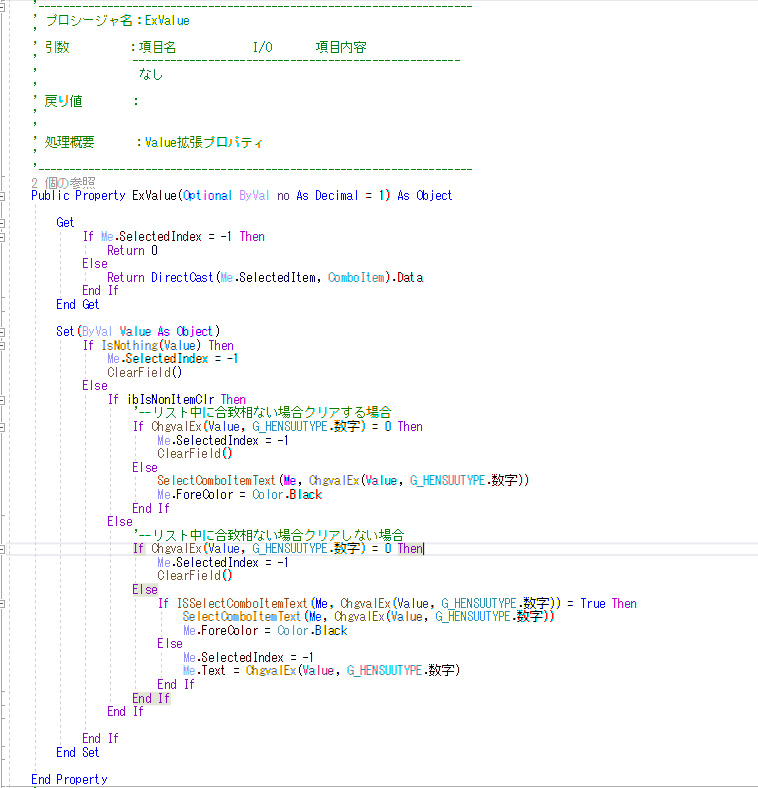Click the 'ibIsNonItemClr' variable
The height and width of the screenshot is (788, 758).
(x=170, y=400)
